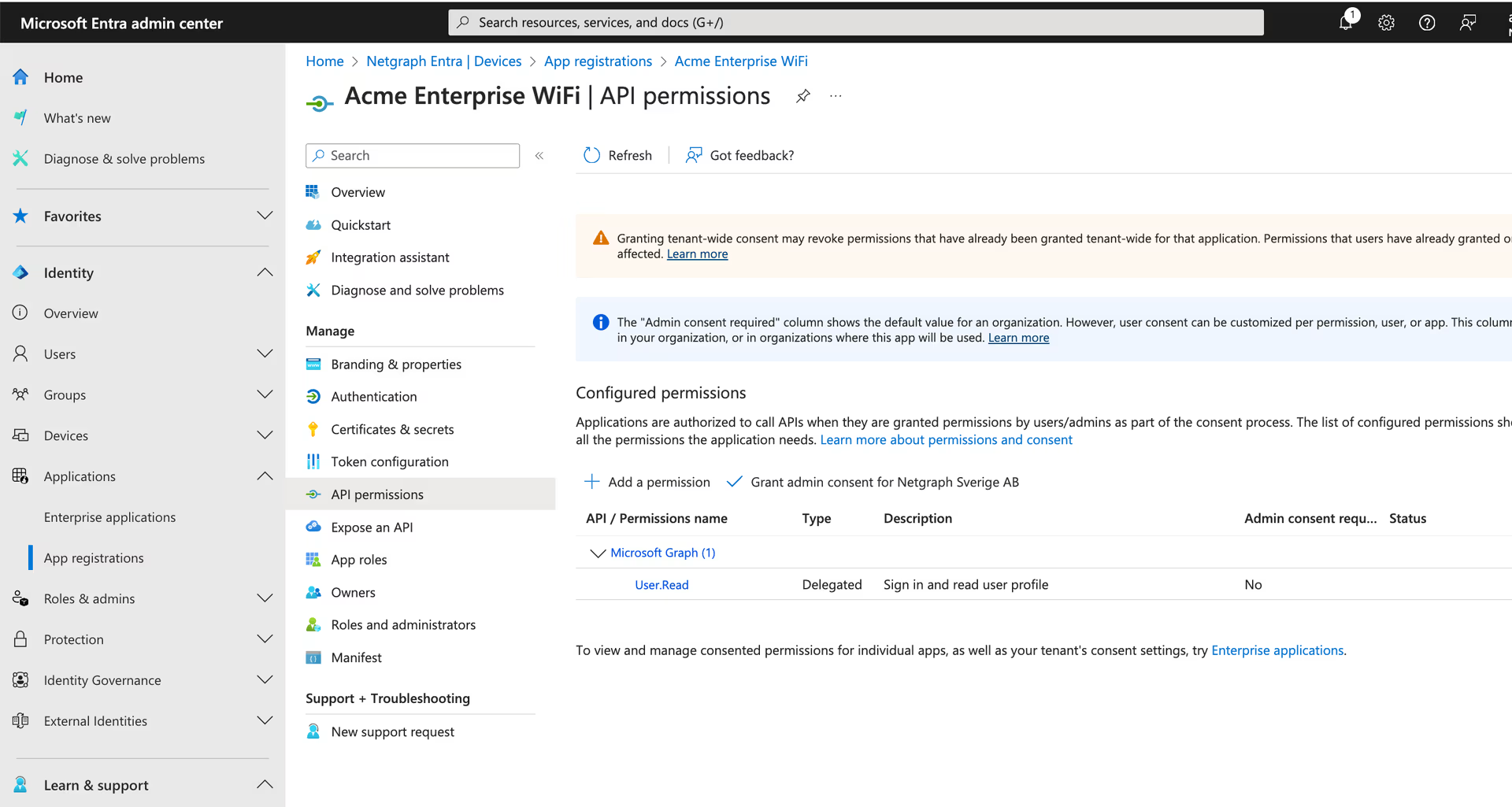Expand the Roles & admins chevron
The width and height of the screenshot is (1512, 807).
(x=265, y=598)
